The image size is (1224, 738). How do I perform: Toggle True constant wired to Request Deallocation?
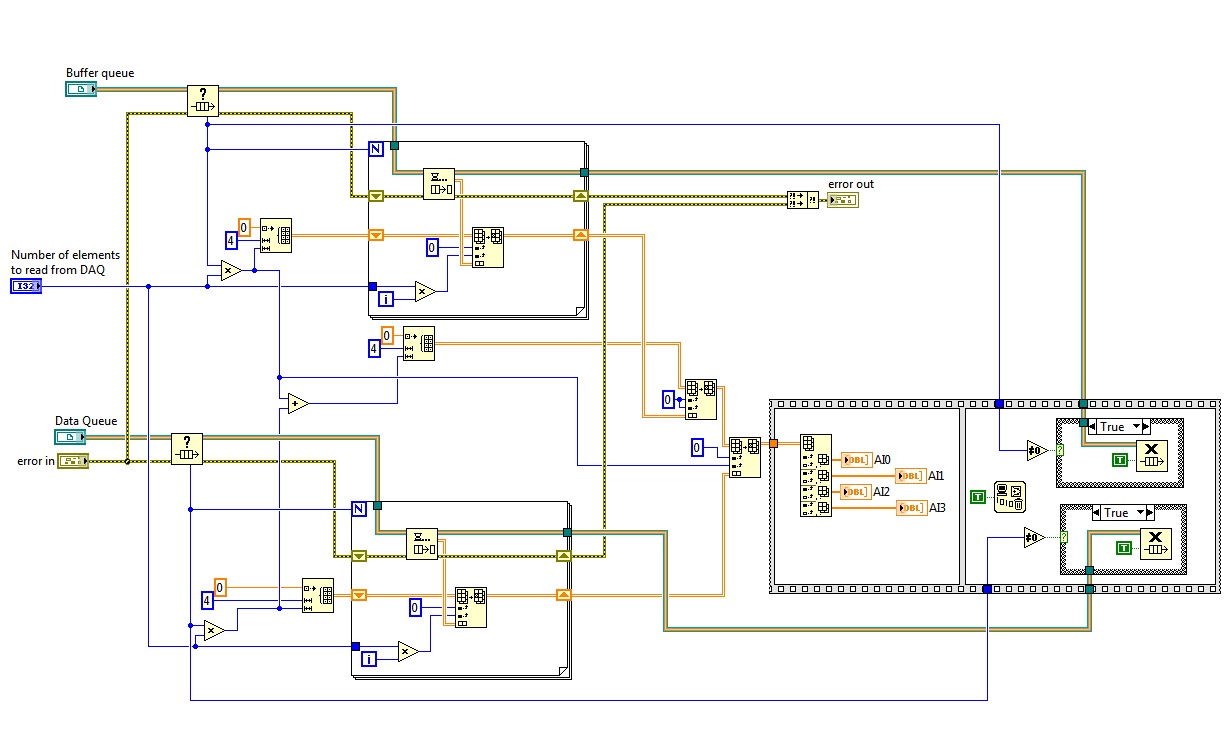(978, 496)
